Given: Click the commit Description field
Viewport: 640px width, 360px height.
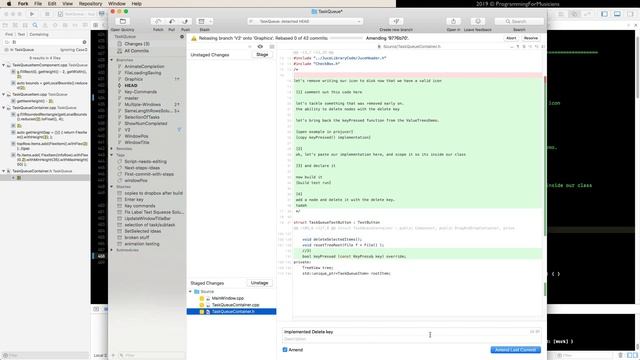Looking at the screenshot, I should click(410, 339).
